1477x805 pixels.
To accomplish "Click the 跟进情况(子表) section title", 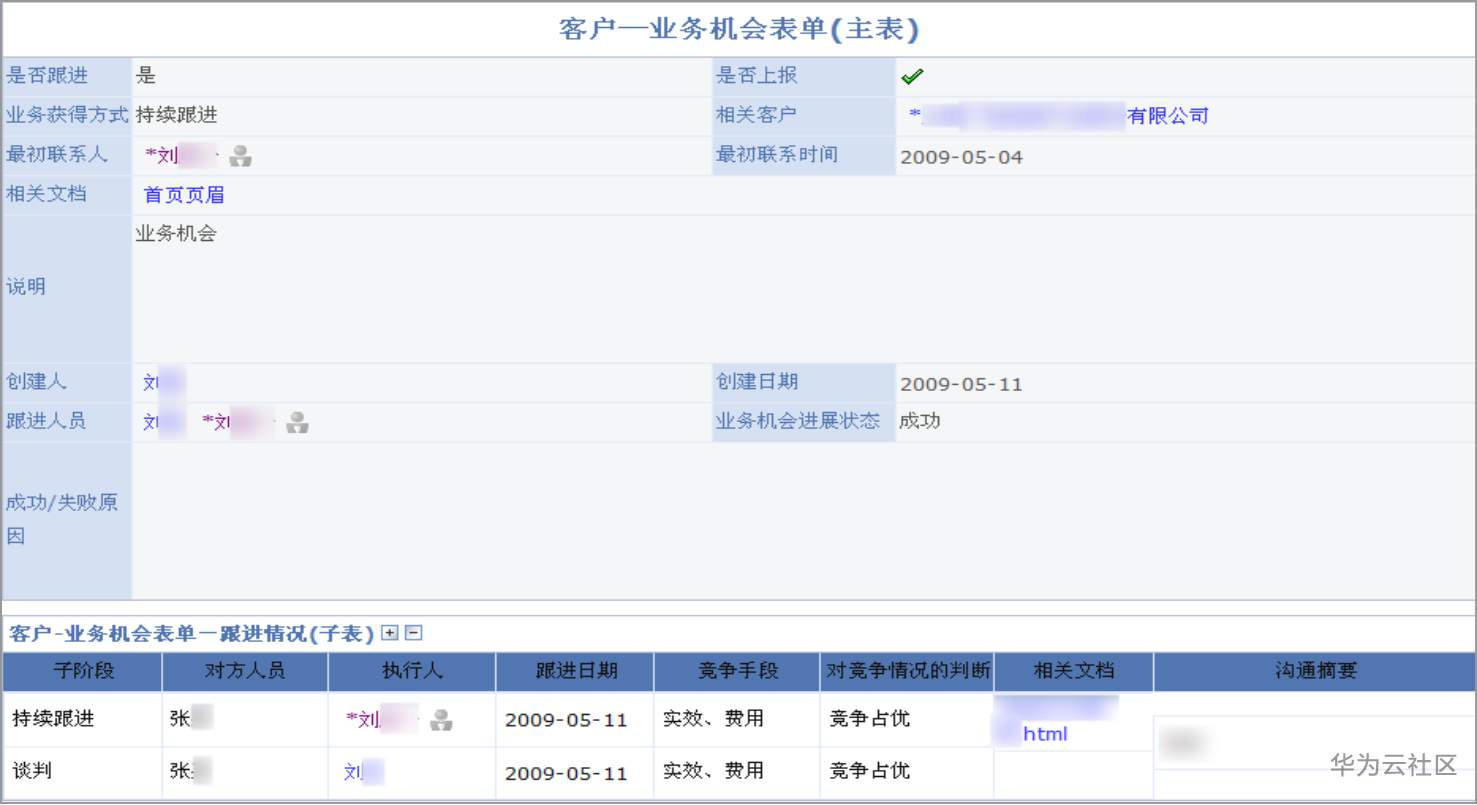I will [x=190, y=633].
